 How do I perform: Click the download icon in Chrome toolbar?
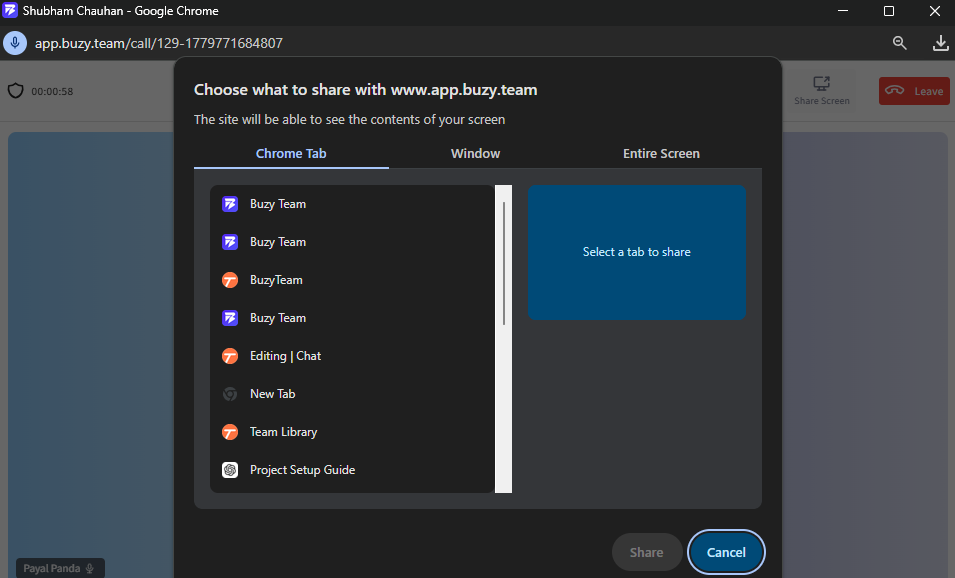(x=940, y=43)
